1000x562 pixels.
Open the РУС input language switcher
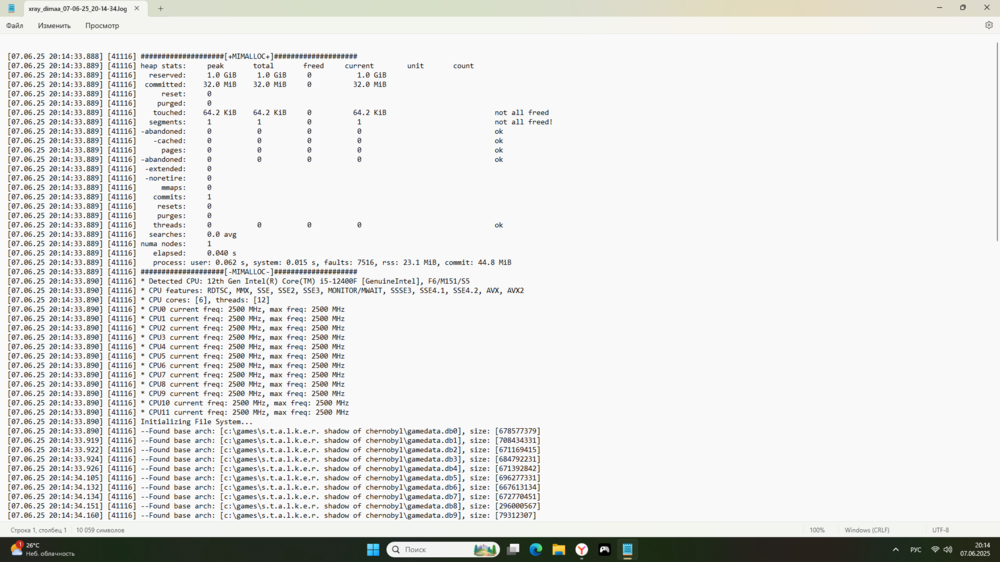pos(915,549)
